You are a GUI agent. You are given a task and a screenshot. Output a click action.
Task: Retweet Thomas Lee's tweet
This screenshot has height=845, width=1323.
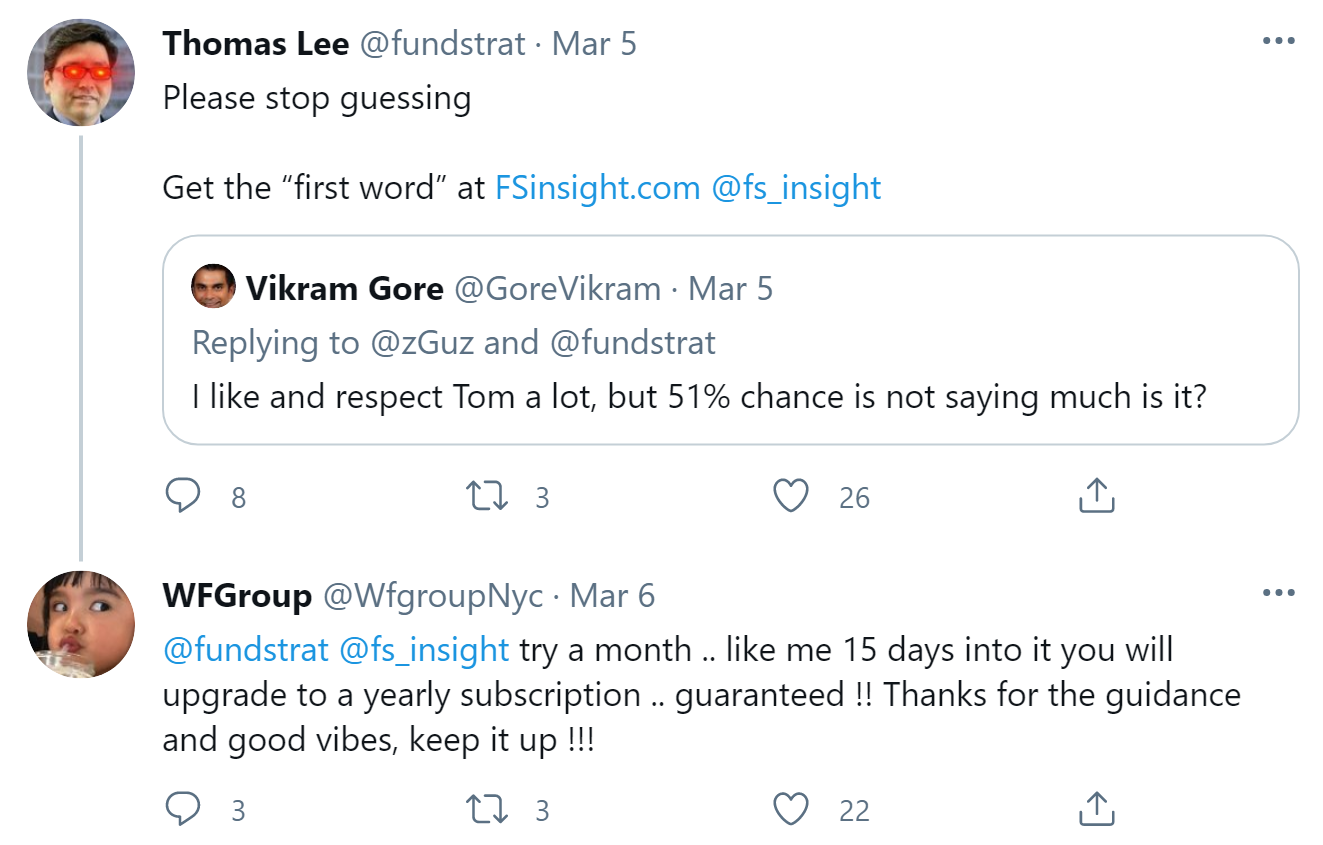(x=488, y=496)
